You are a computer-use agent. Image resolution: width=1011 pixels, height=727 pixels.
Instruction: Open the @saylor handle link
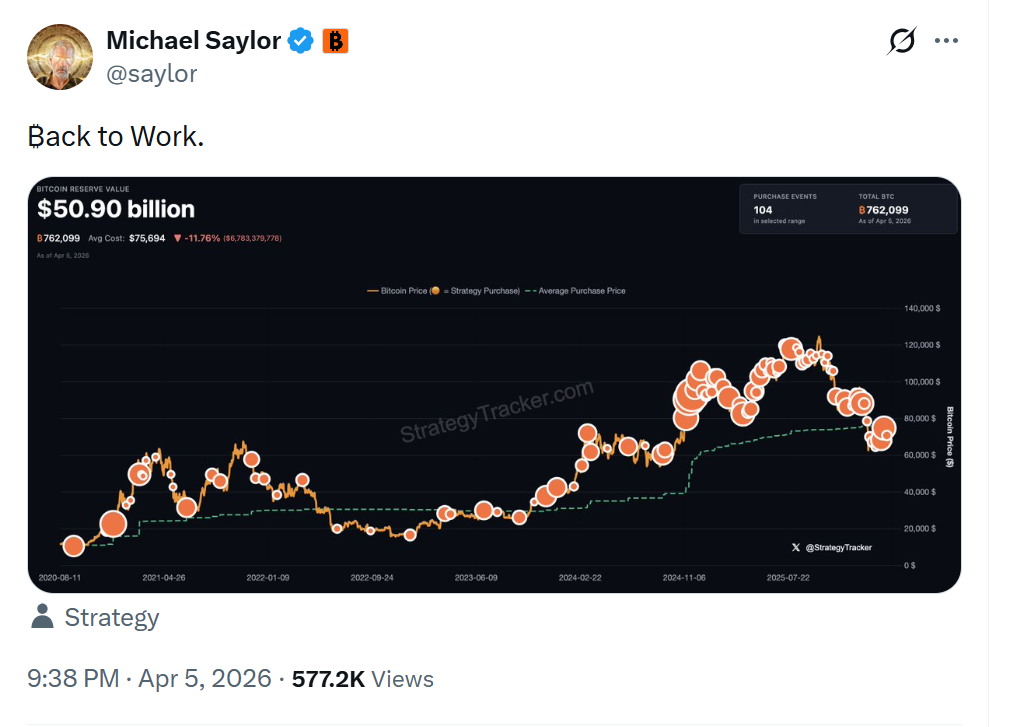click(151, 72)
